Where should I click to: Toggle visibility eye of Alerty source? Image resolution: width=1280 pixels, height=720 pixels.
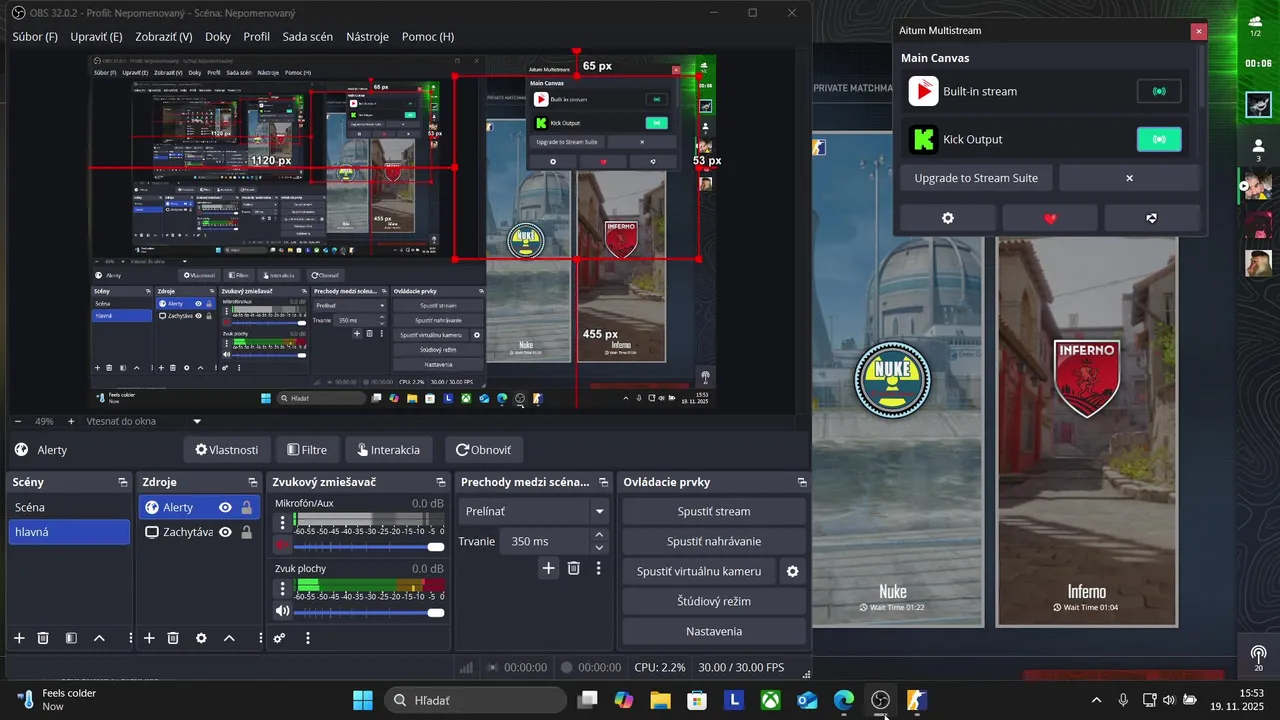(225, 507)
